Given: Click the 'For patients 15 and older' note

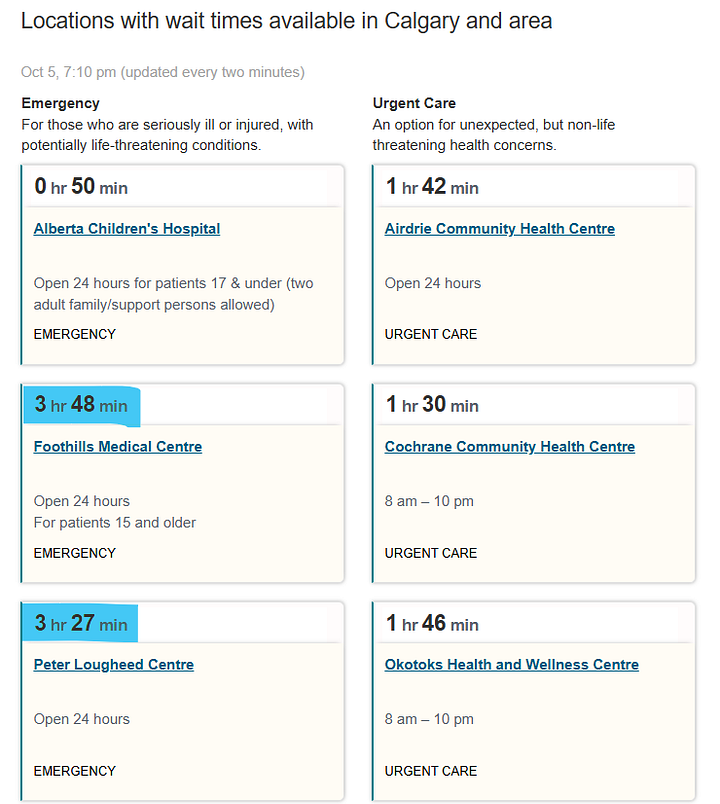Looking at the screenshot, I should coord(115,522).
